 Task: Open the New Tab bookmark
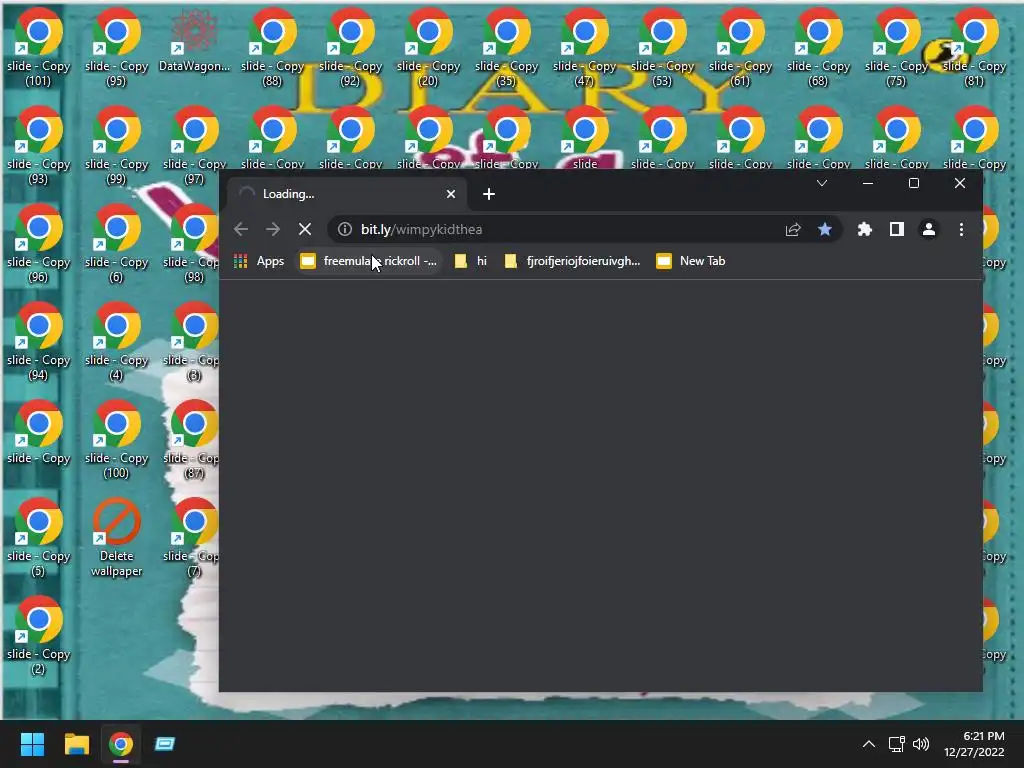click(691, 261)
